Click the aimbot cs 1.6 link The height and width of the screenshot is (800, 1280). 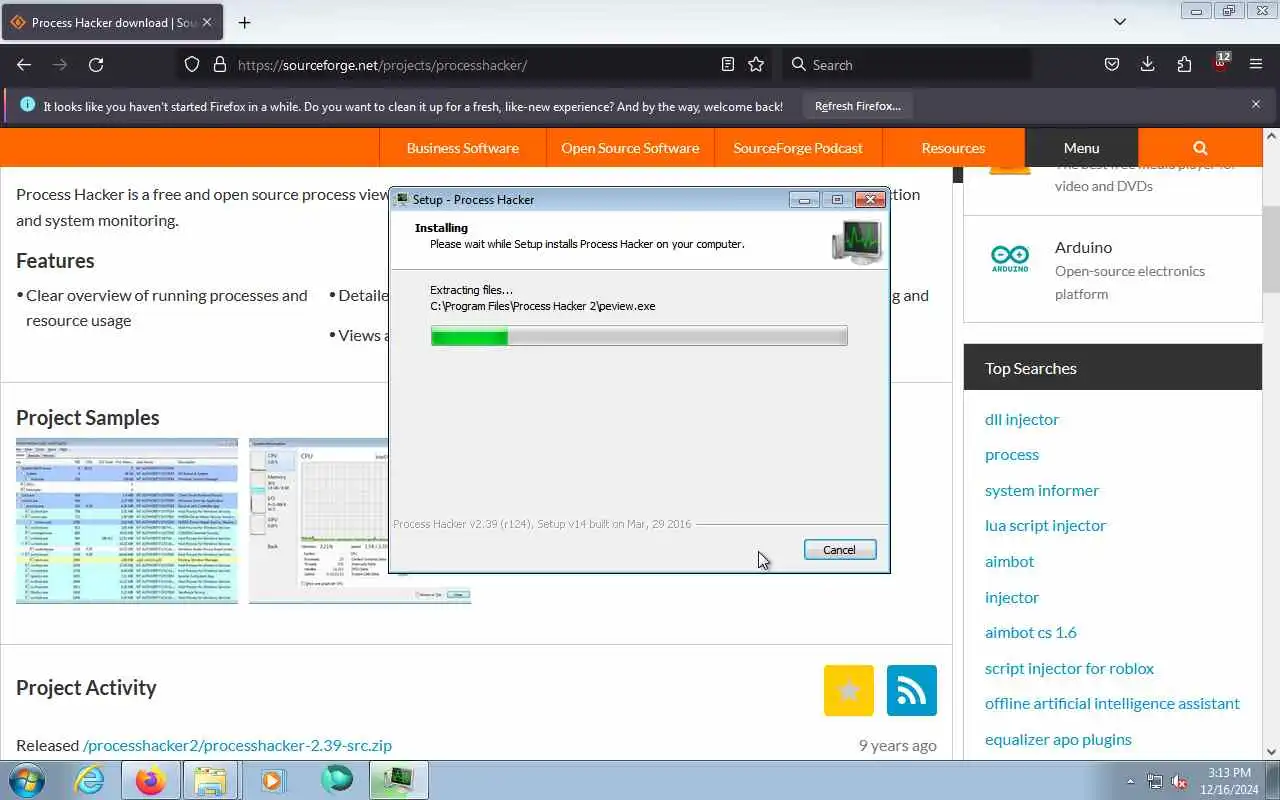click(1031, 632)
